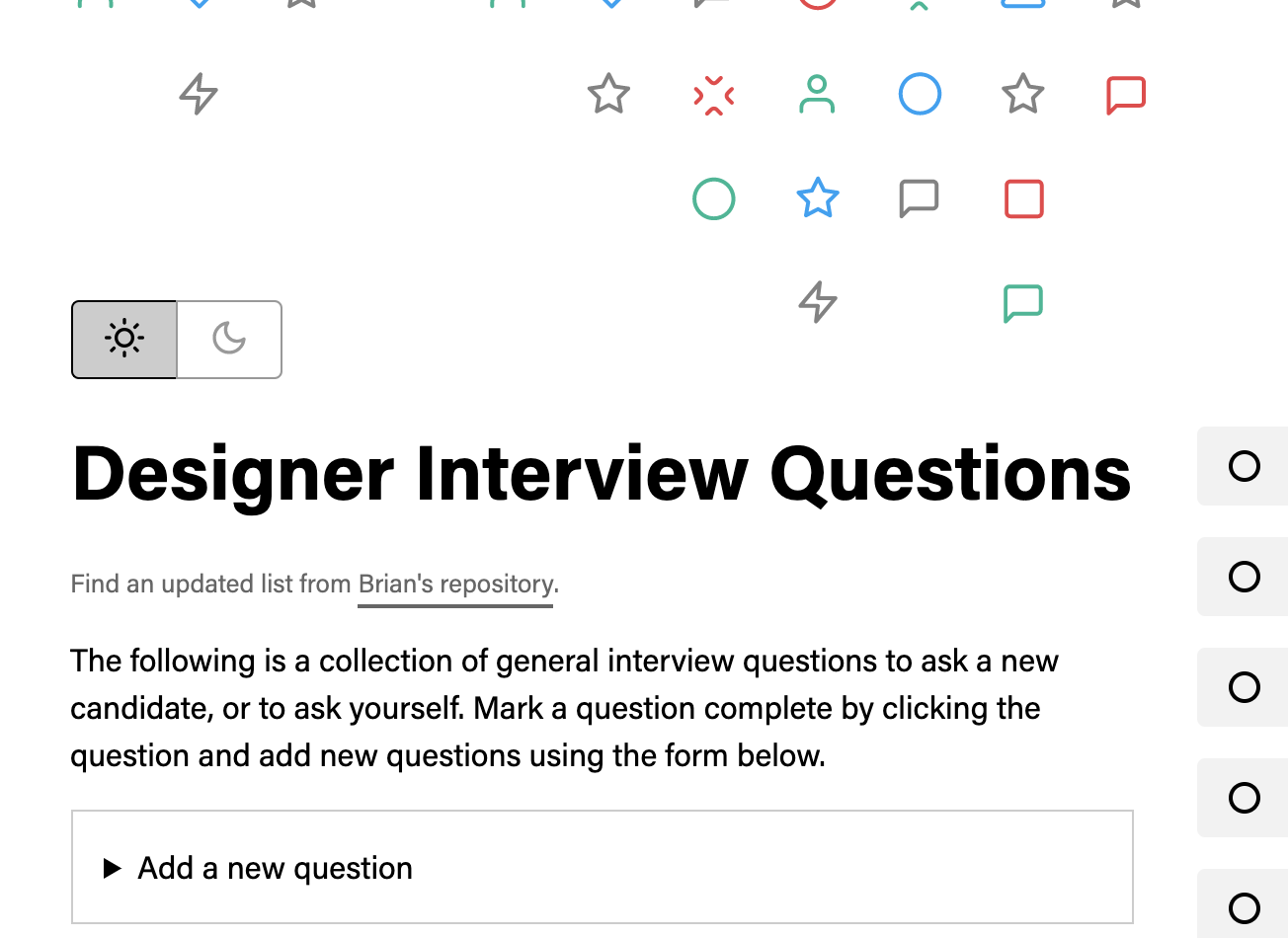Click the red speech bubble icon
1288x938 pixels.
point(1126,95)
